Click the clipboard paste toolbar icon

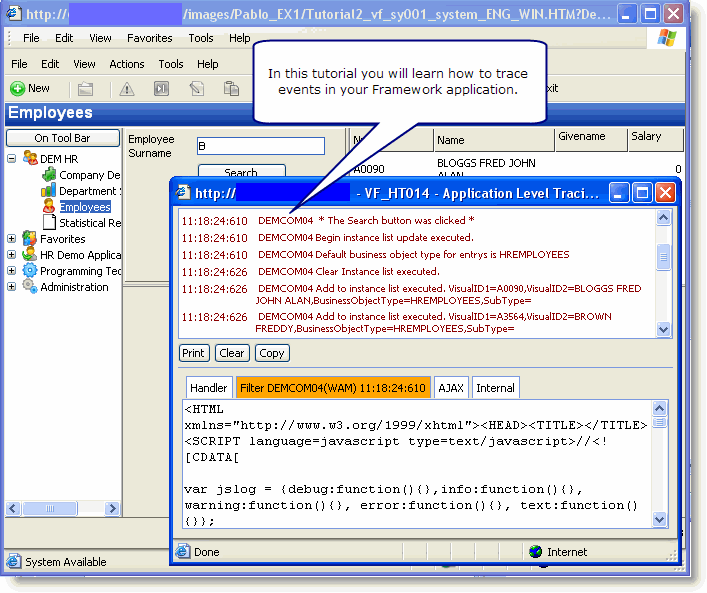[231, 88]
